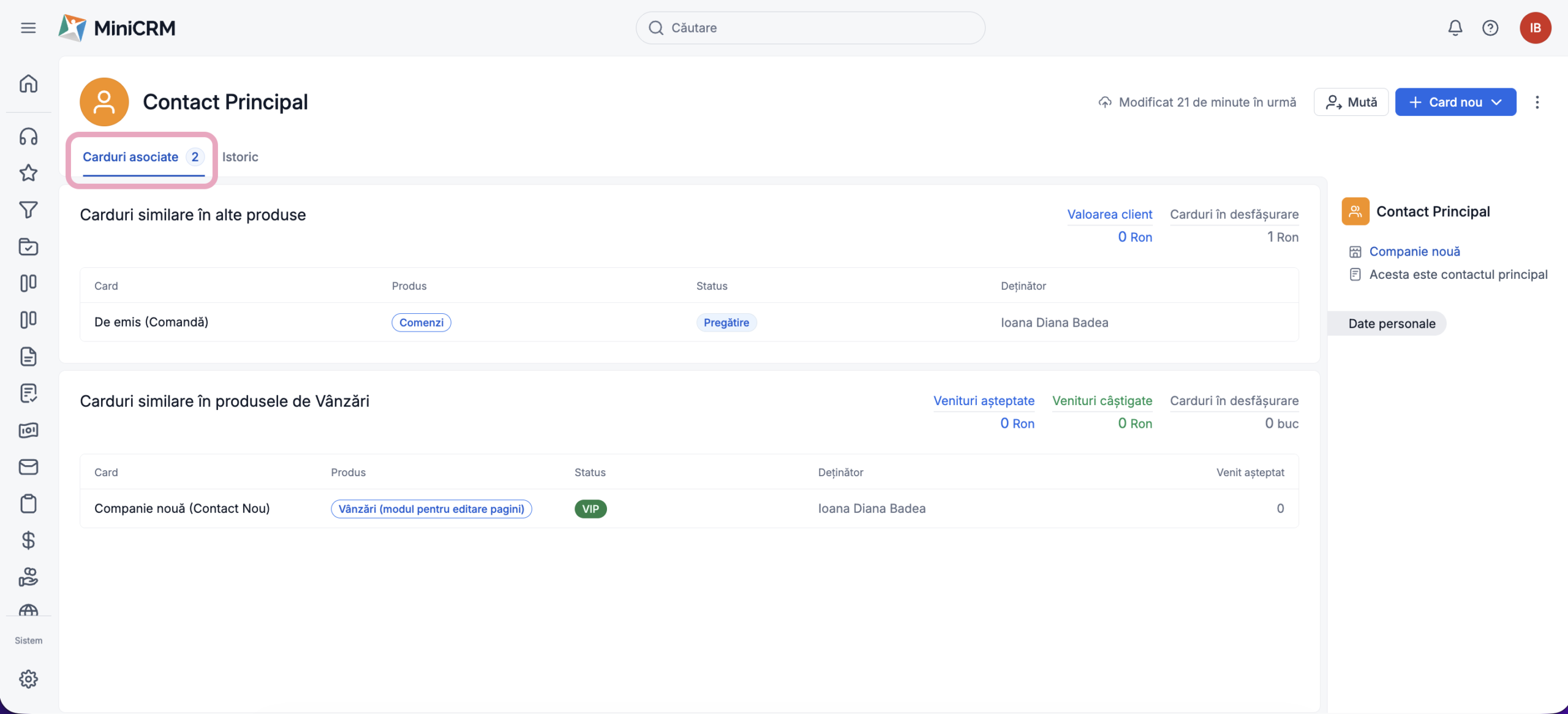Image resolution: width=1568 pixels, height=714 pixels.
Task: Click the notifications bell icon
Action: click(x=1455, y=28)
